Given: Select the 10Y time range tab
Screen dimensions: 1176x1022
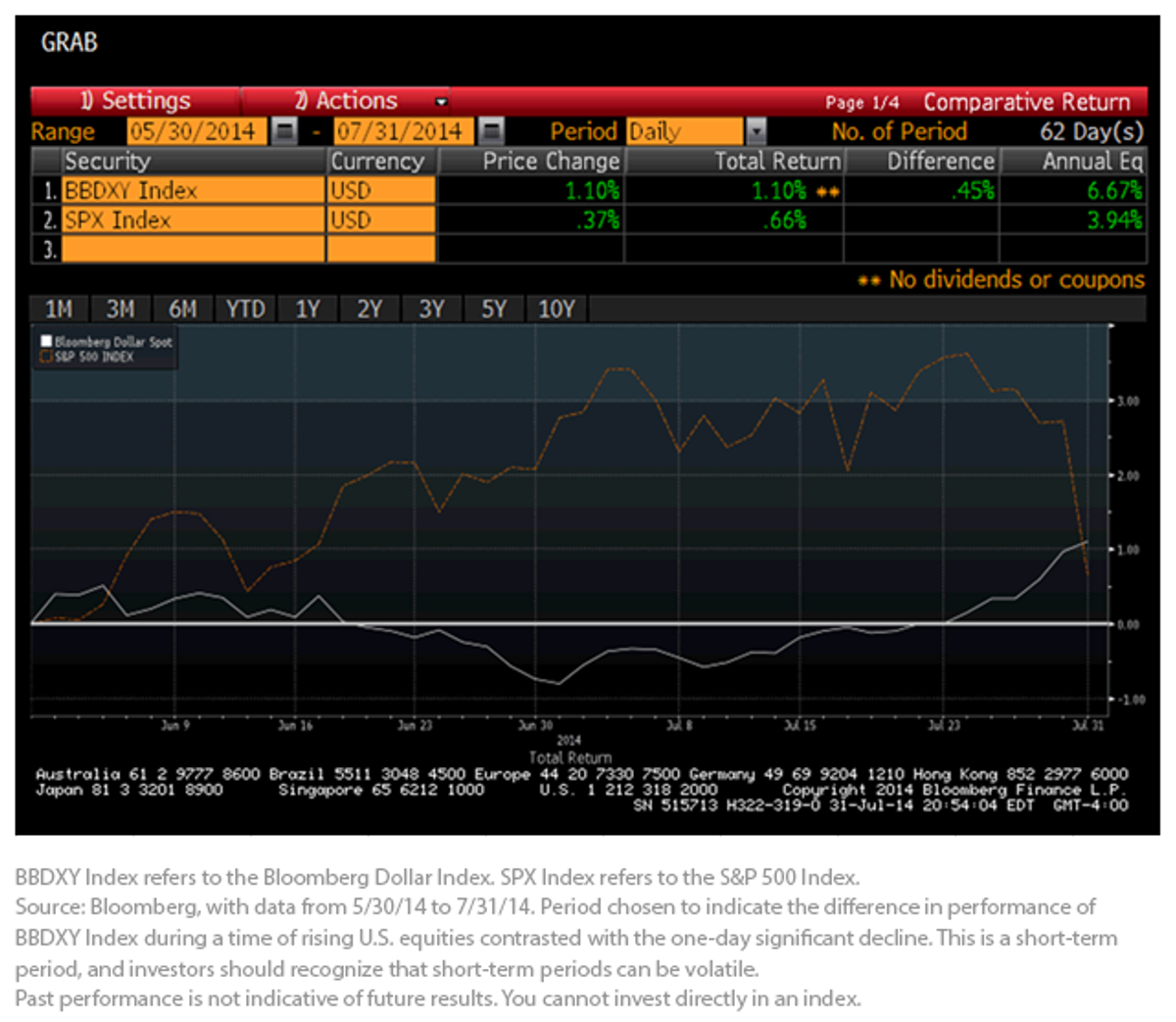Looking at the screenshot, I should coord(557,310).
